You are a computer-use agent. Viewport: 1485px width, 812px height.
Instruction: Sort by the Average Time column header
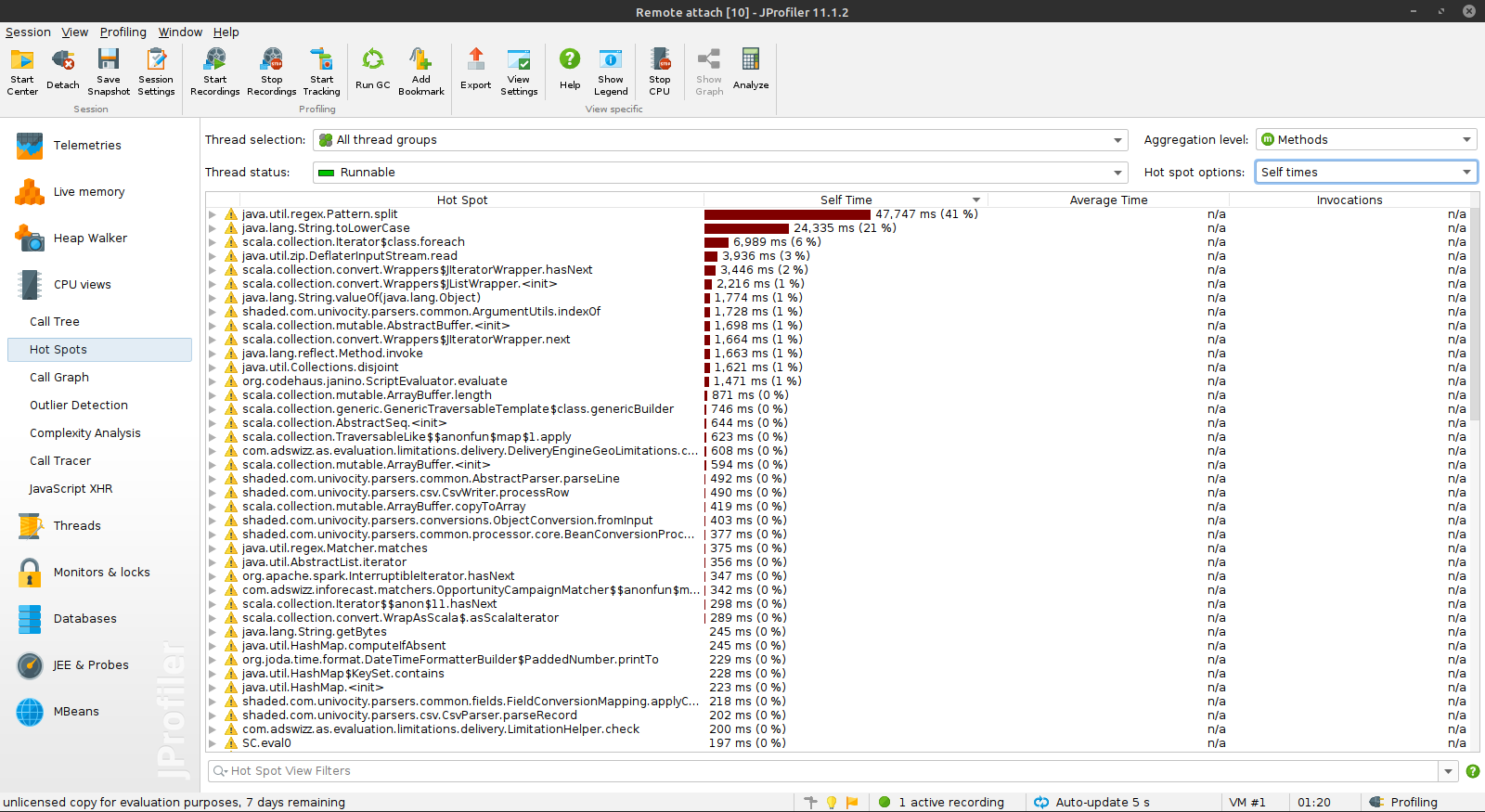1108,200
